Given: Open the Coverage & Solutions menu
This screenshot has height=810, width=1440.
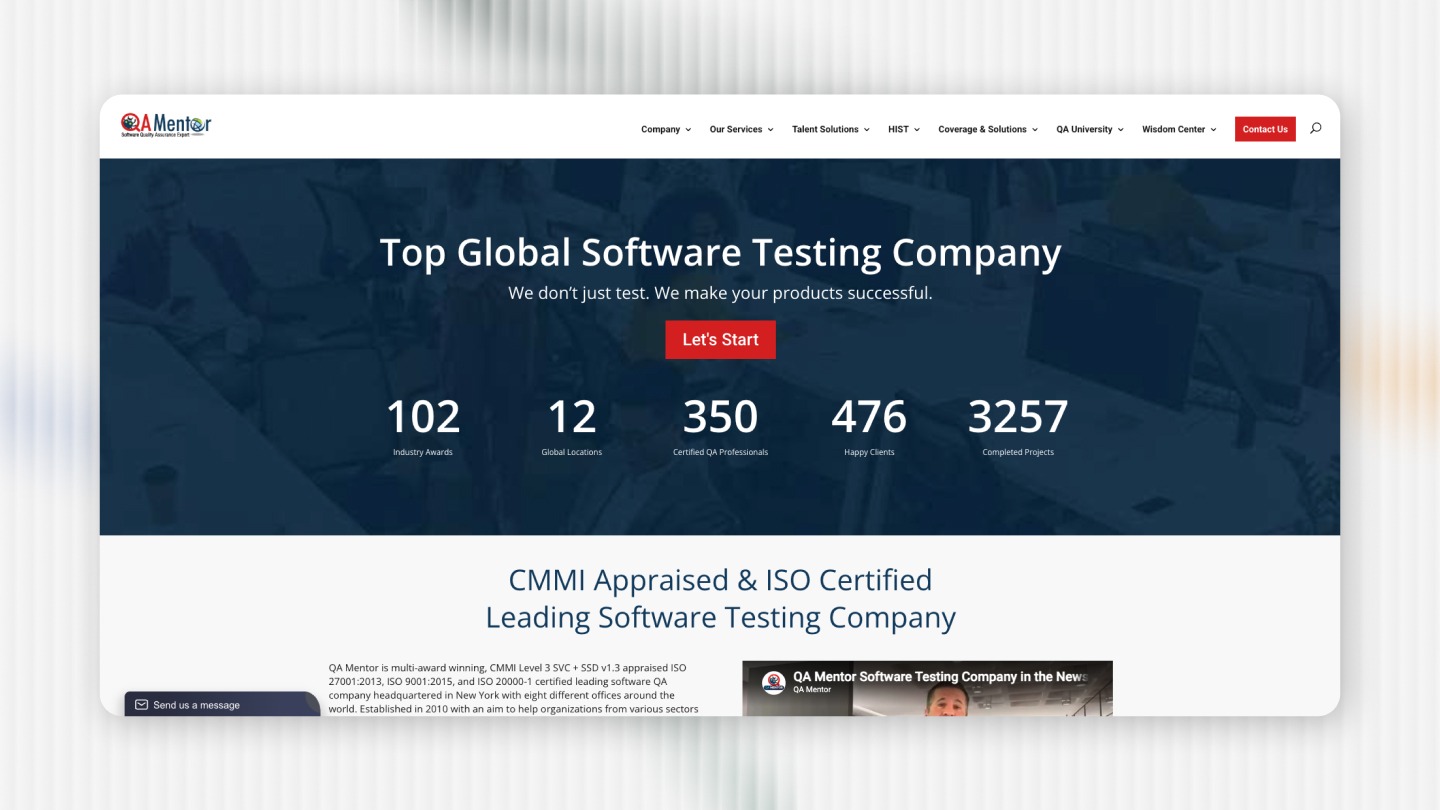Looking at the screenshot, I should (x=987, y=129).
